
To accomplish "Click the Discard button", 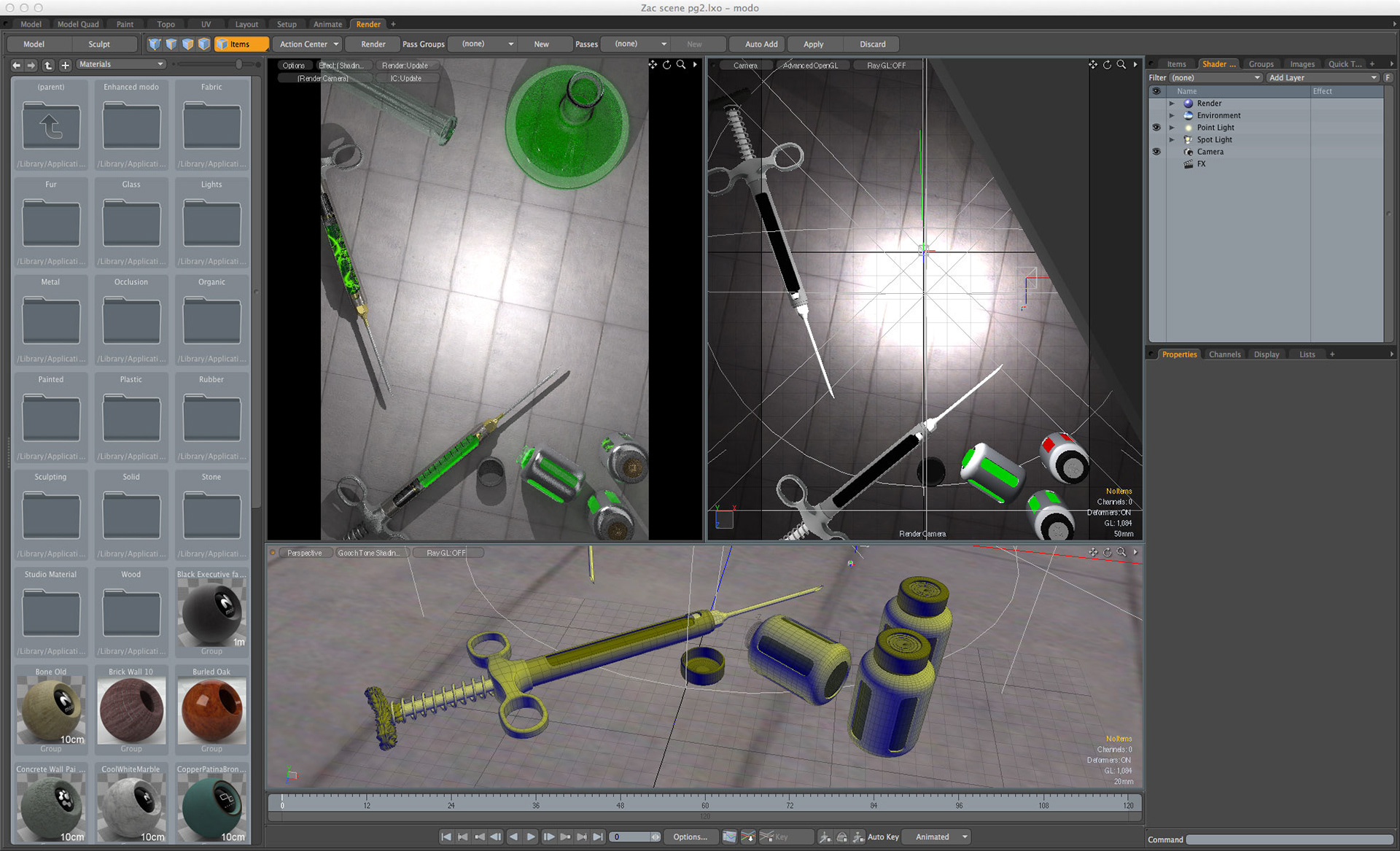I will point(872,44).
